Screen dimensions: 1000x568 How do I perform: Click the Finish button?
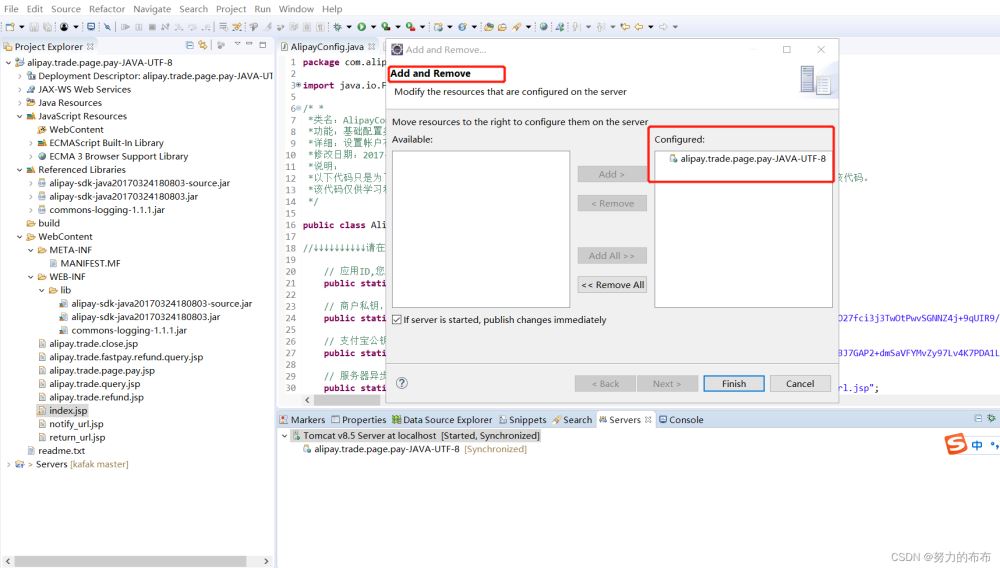tap(733, 383)
